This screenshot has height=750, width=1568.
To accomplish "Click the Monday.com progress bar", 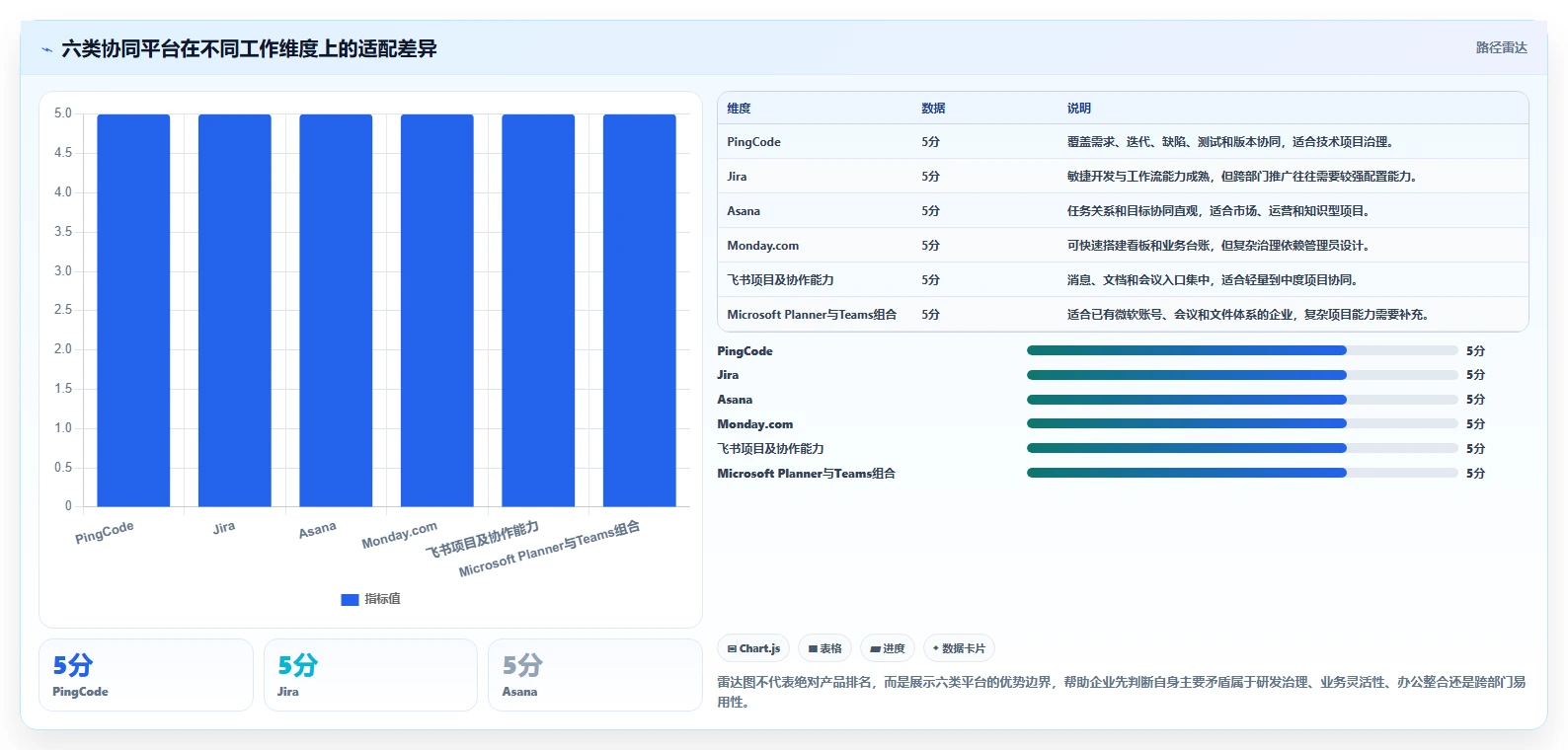I will click(x=1242, y=423).
